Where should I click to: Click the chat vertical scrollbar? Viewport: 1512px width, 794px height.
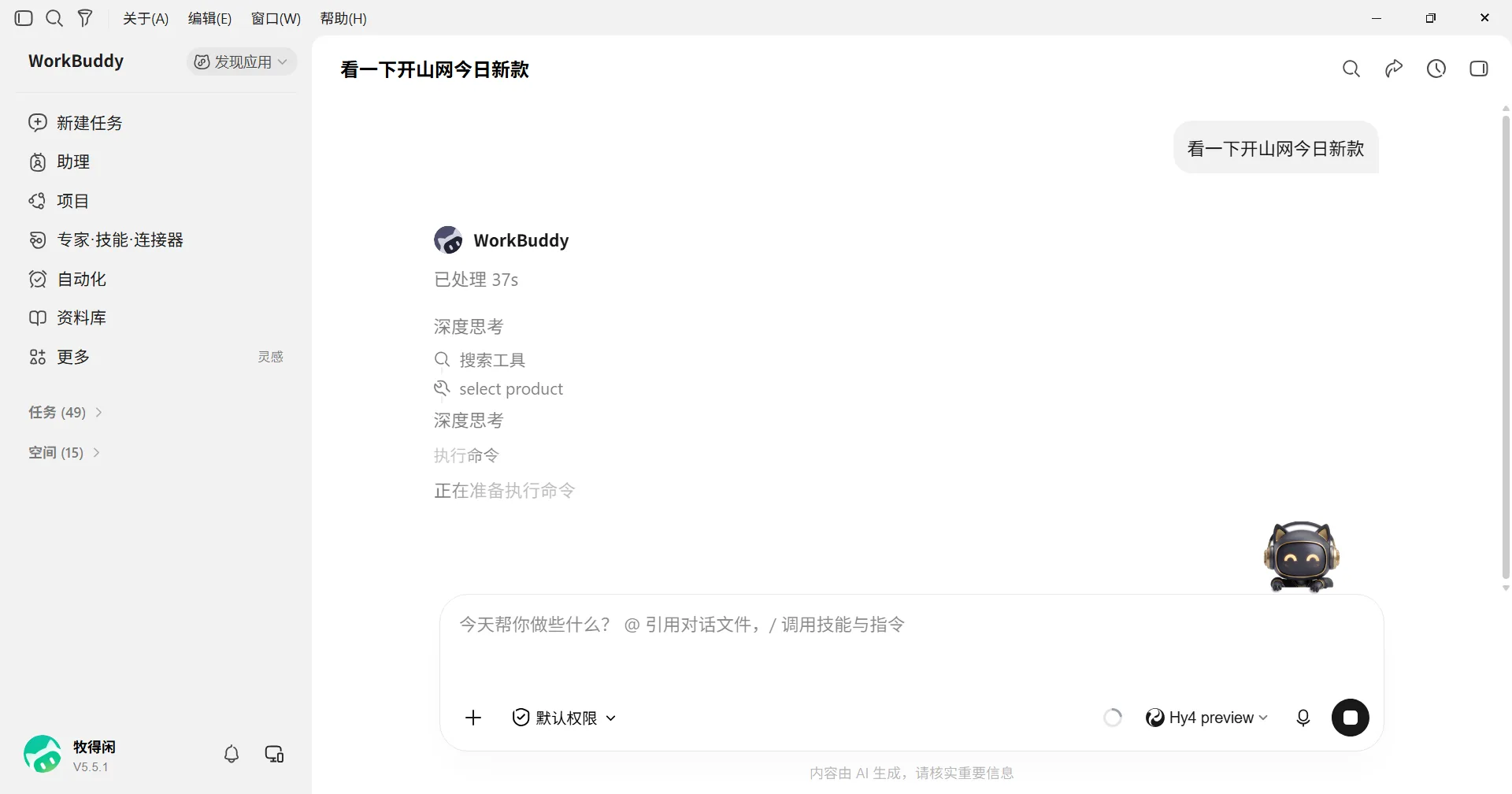[x=1506, y=347]
